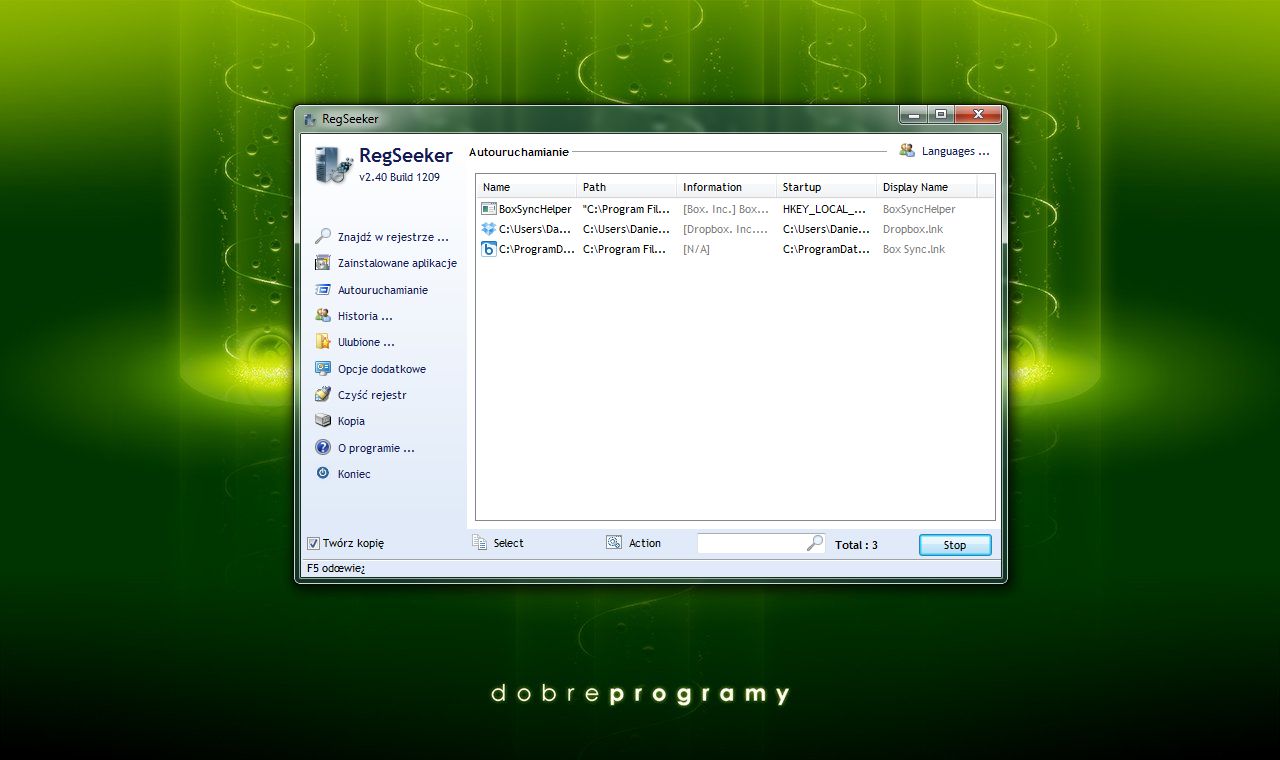This screenshot has width=1280, height=760.
Task: Open the Czyść rejestr section
Action: point(372,395)
